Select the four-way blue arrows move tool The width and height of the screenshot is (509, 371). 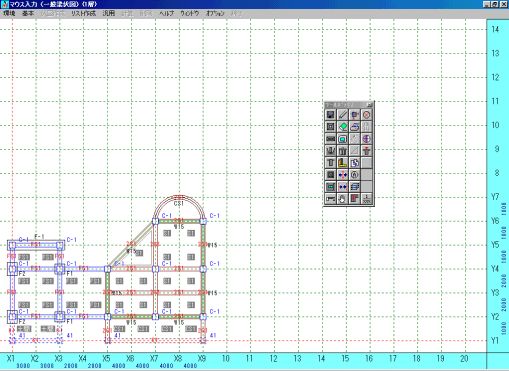pyautogui.click(x=342, y=175)
